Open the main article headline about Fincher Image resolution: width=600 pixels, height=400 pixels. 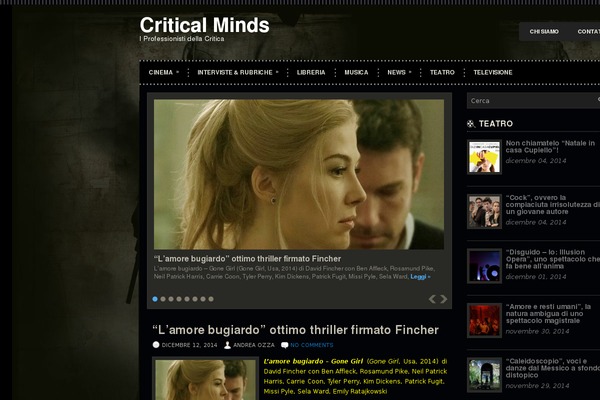pyautogui.click(x=295, y=330)
